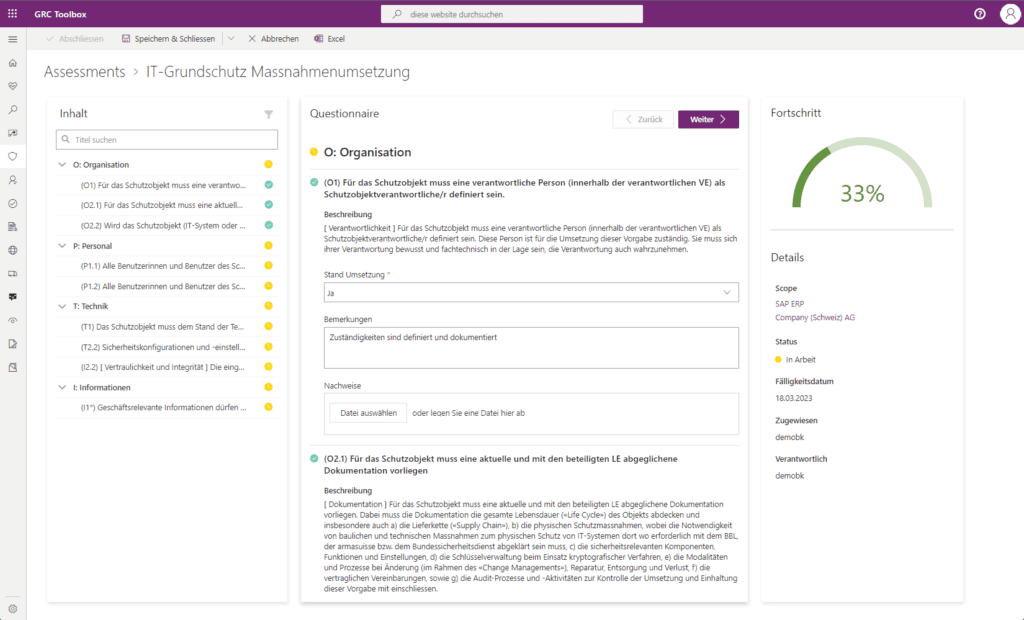Image resolution: width=1024 pixels, height=620 pixels.
Task: Open the globe icon in sidebar
Action: click(12, 250)
